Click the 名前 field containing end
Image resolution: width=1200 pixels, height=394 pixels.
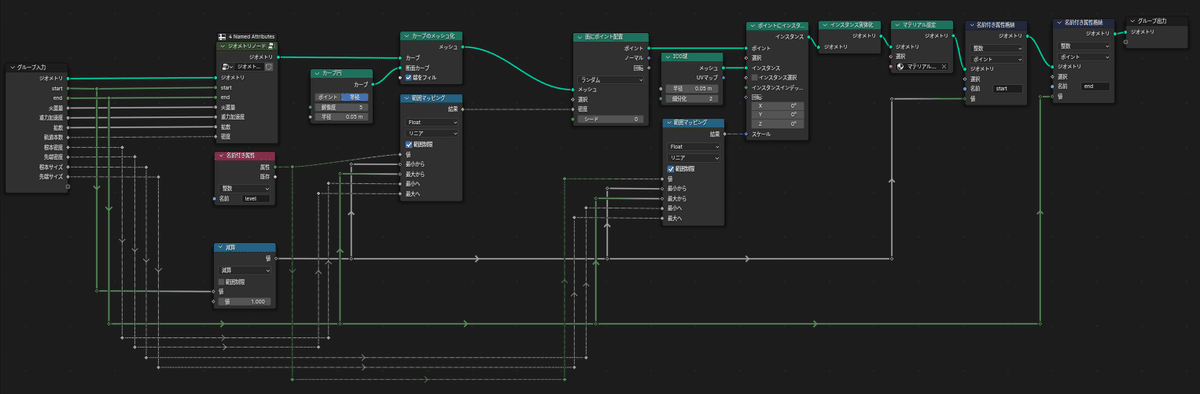tap(1095, 87)
